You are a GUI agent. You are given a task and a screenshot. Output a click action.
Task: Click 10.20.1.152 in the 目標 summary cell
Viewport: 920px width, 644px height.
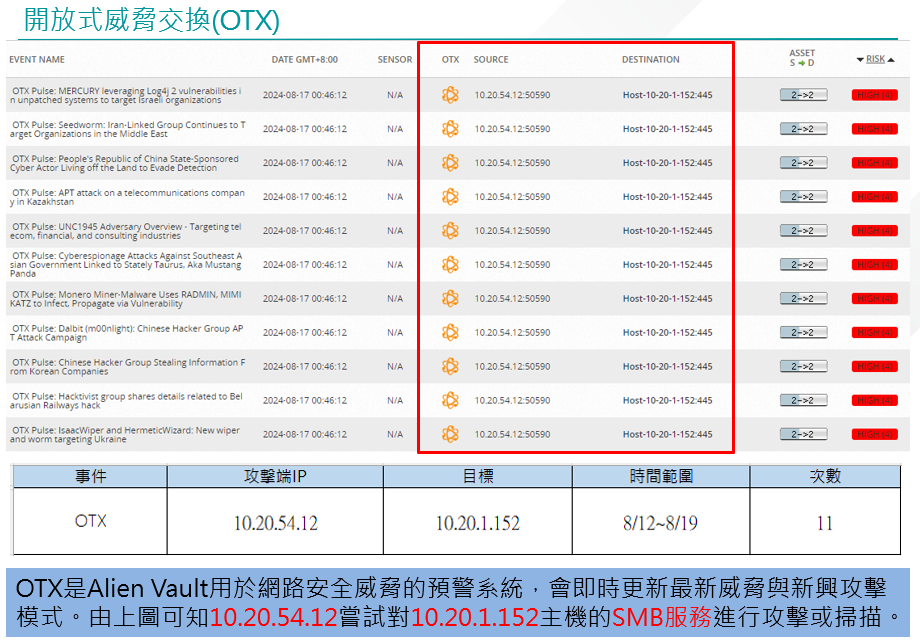coord(478,523)
